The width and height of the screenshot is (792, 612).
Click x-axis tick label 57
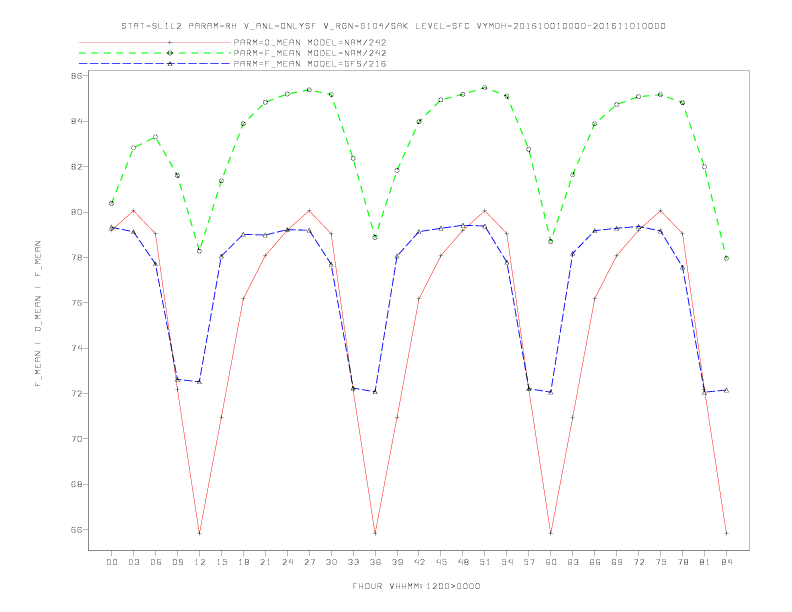[x=529, y=562]
